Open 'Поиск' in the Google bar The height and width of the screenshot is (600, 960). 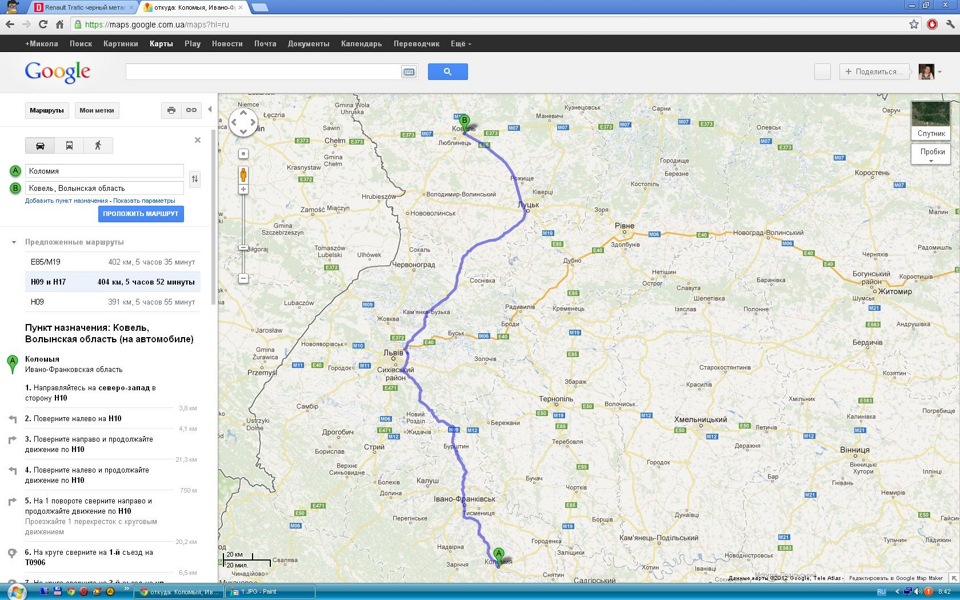tap(81, 43)
